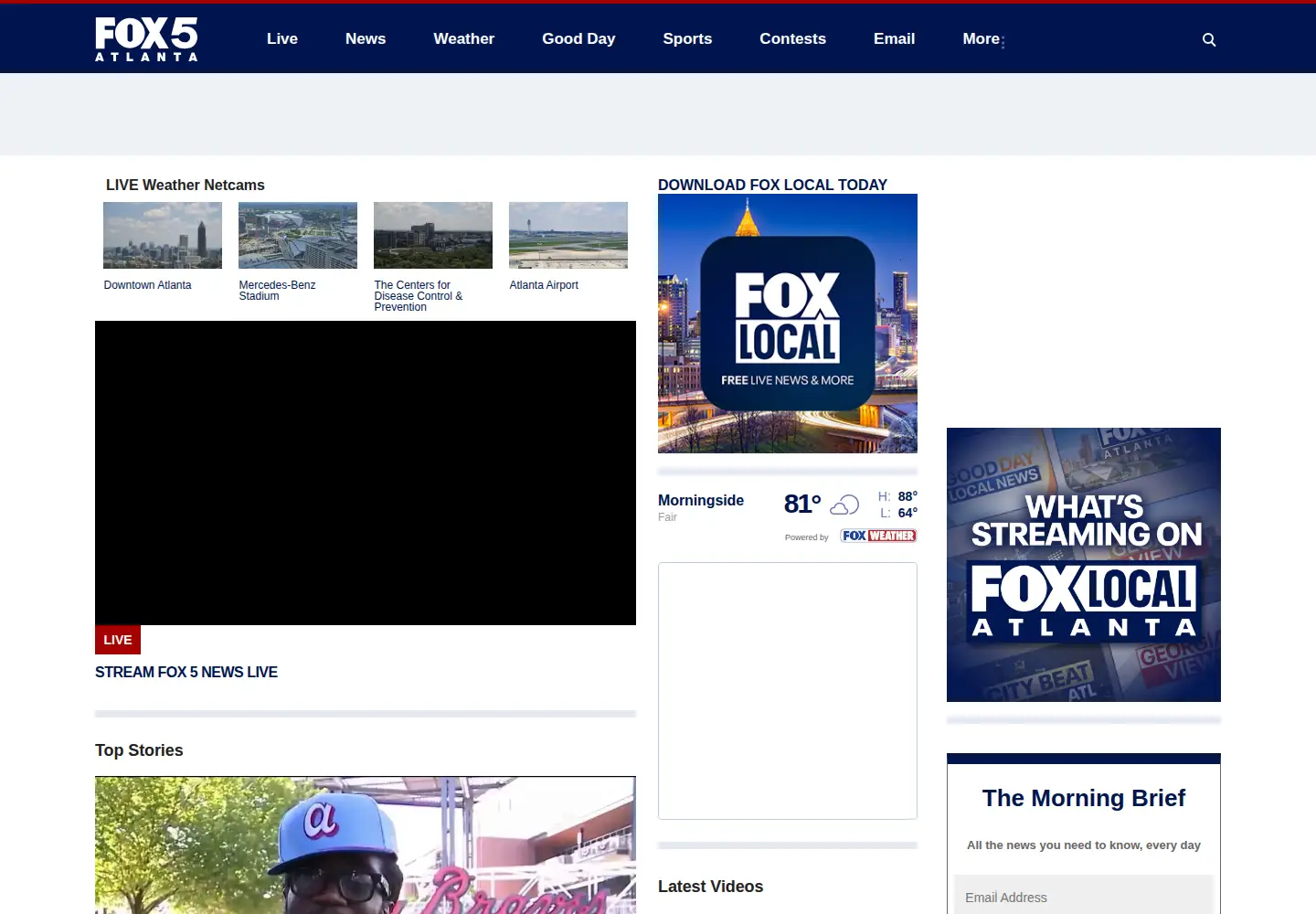Open the Contests page
Image resolution: width=1316 pixels, height=914 pixels.
(793, 38)
